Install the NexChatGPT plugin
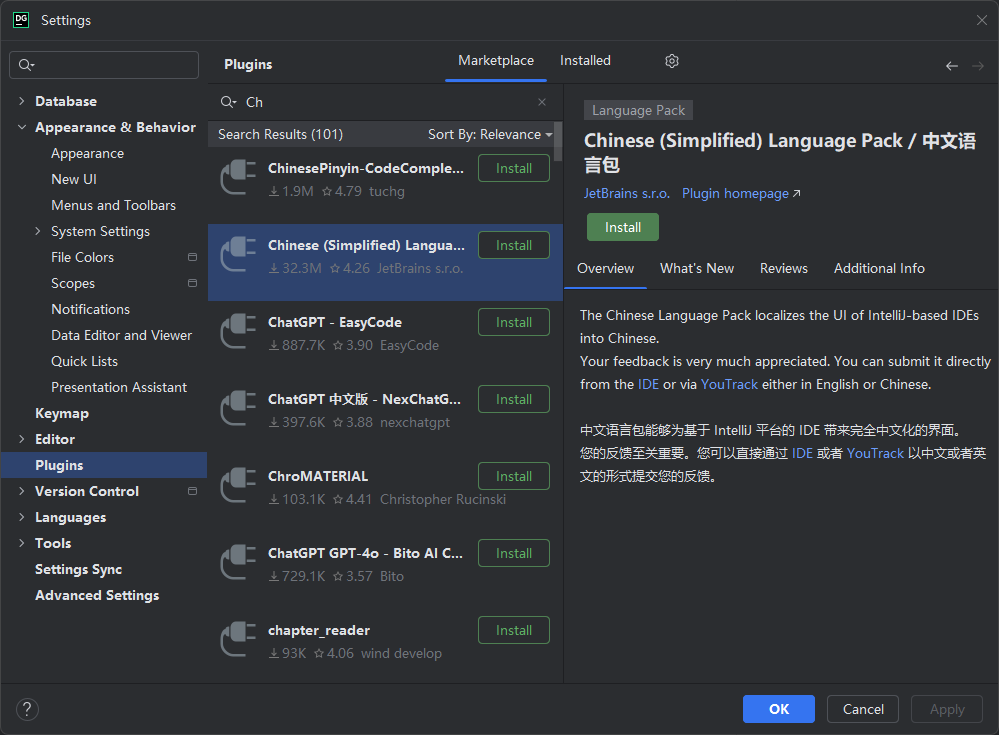The height and width of the screenshot is (735, 999). 514,399
